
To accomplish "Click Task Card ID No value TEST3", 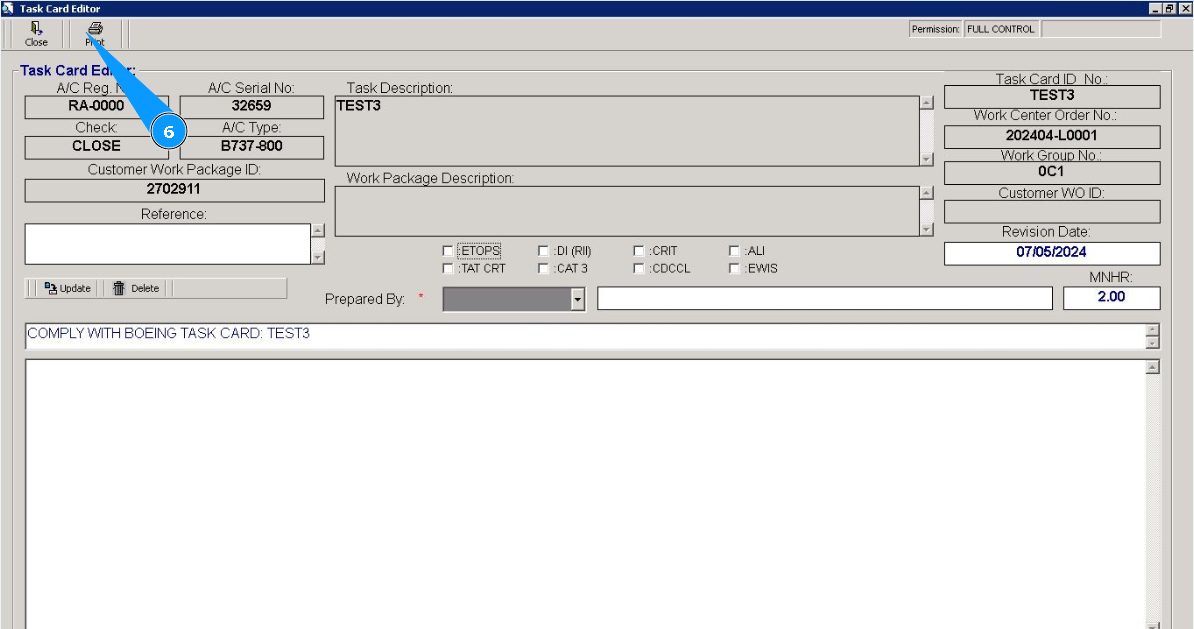I will [x=1052, y=96].
